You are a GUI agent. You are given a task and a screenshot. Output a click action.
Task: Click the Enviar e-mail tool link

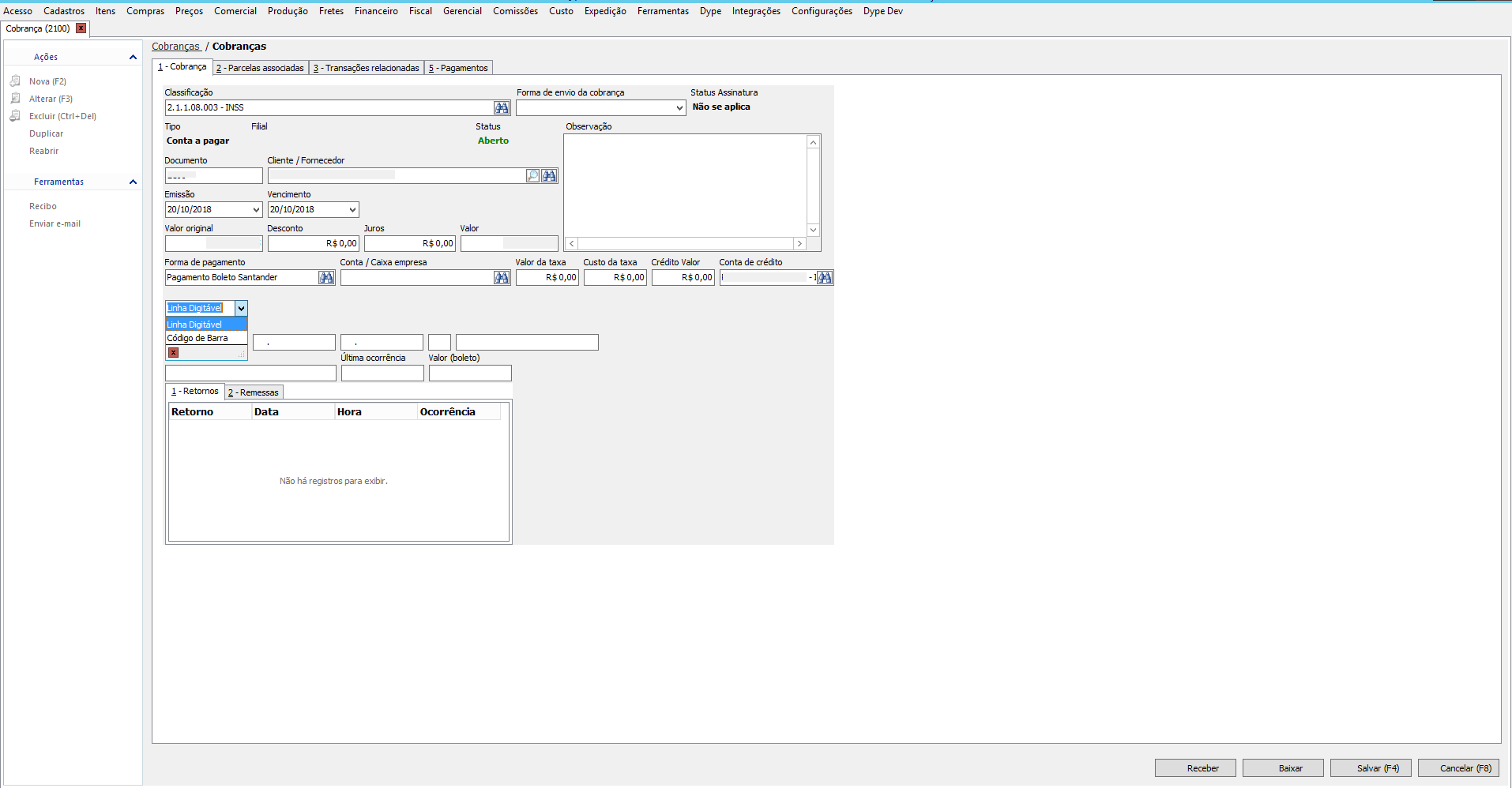click(55, 223)
